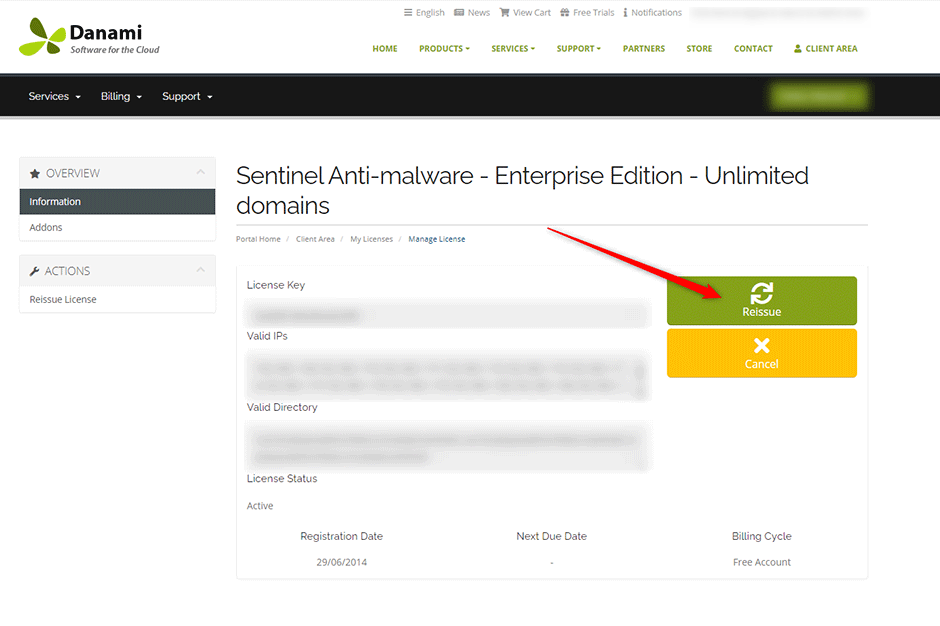Click the License Status label
The height and width of the screenshot is (626, 940).
point(282,478)
